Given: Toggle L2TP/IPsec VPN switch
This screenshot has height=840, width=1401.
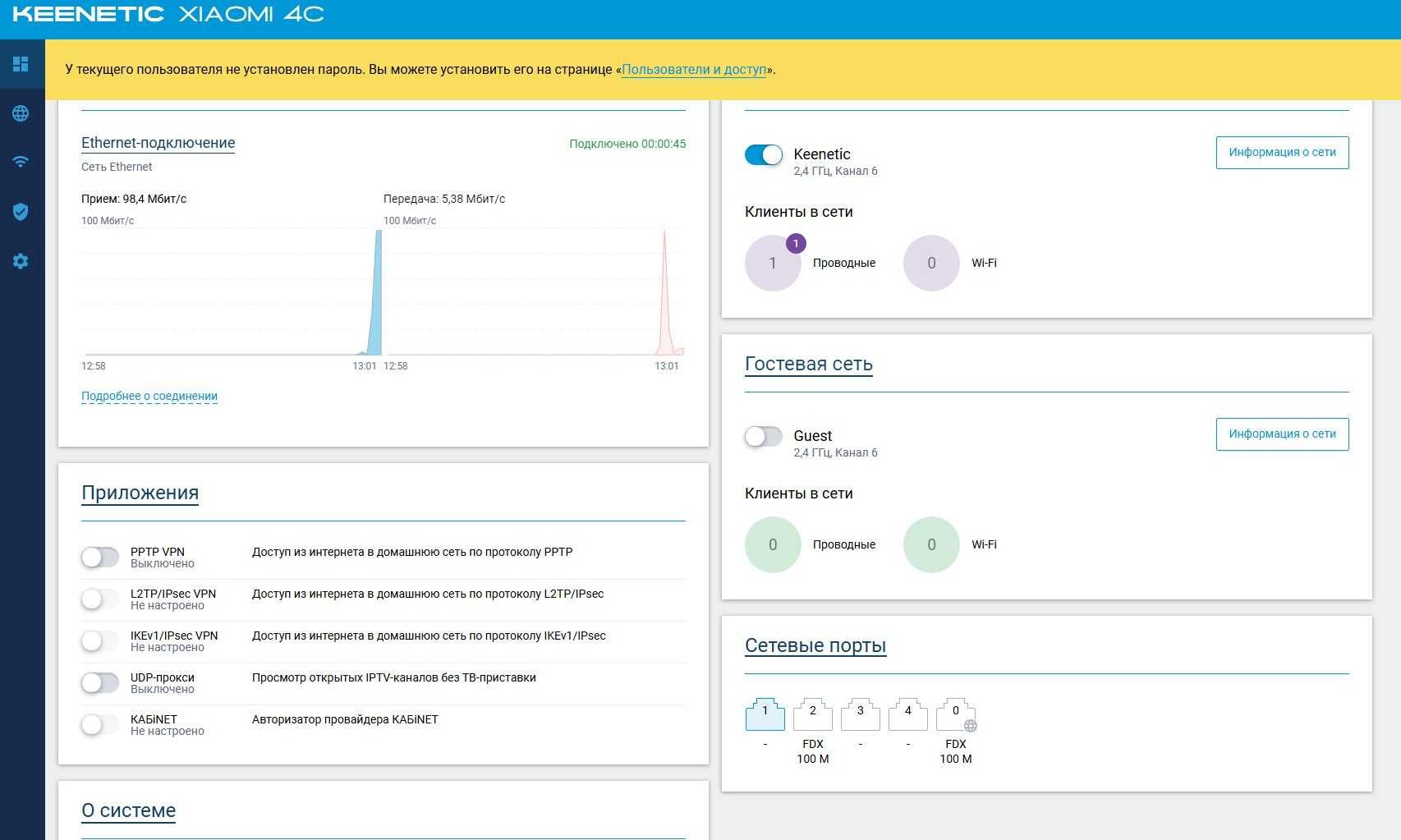Looking at the screenshot, I should [x=100, y=599].
